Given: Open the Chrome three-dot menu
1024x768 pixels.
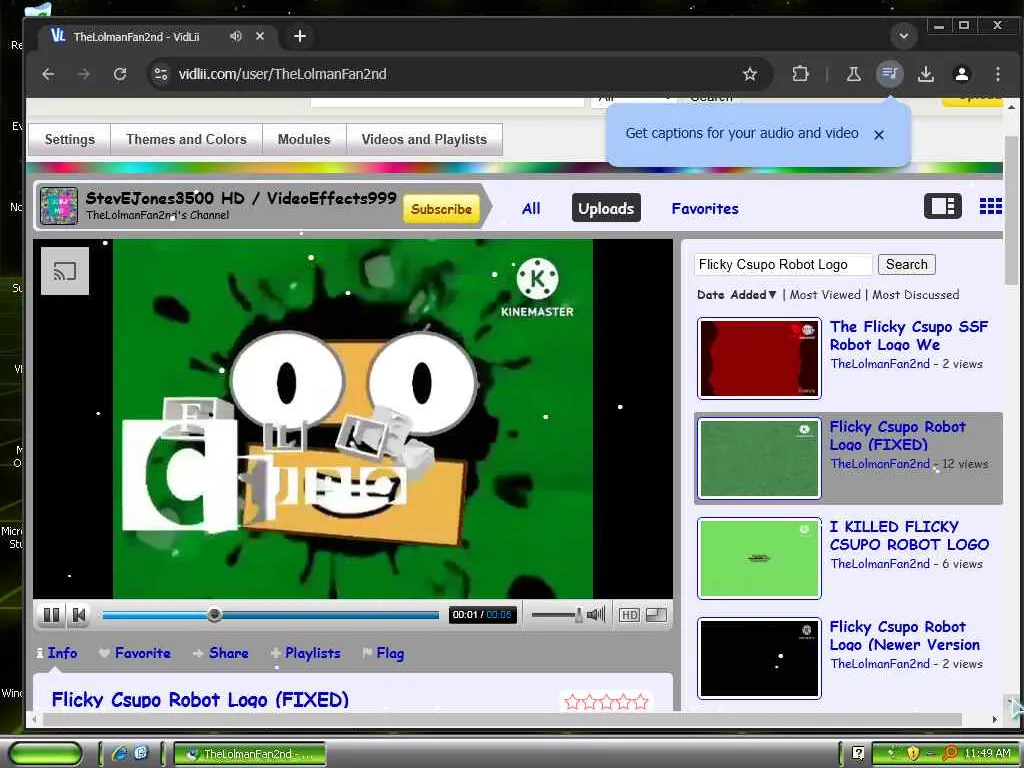Looking at the screenshot, I should (997, 74).
